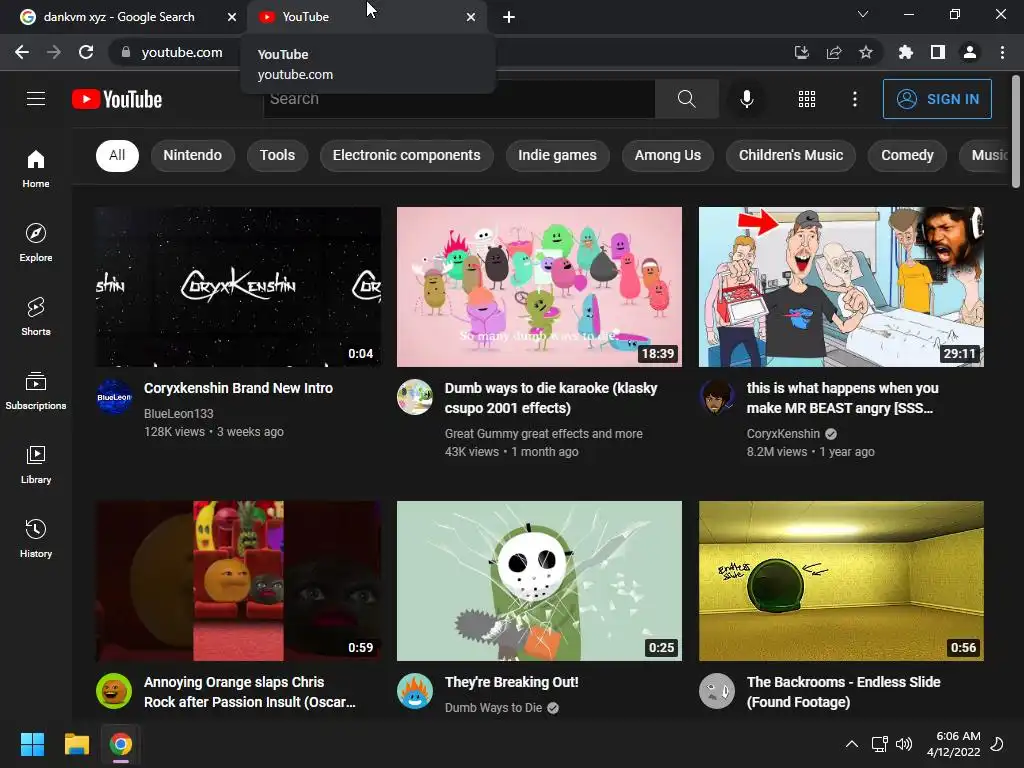
Task: Select the Comedy filter chip
Action: click(907, 155)
